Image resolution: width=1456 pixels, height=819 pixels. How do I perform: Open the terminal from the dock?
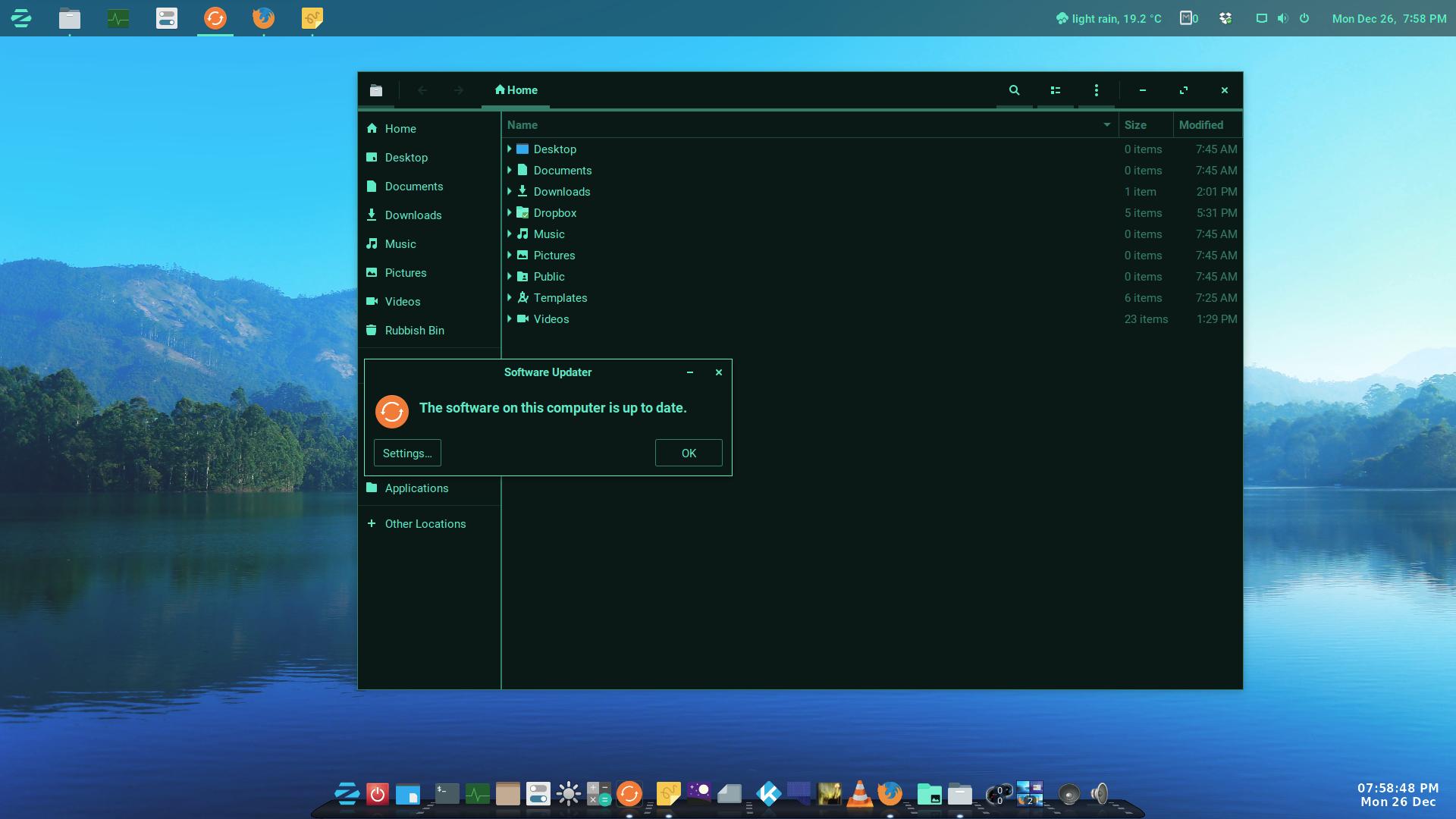click(447, 794)
